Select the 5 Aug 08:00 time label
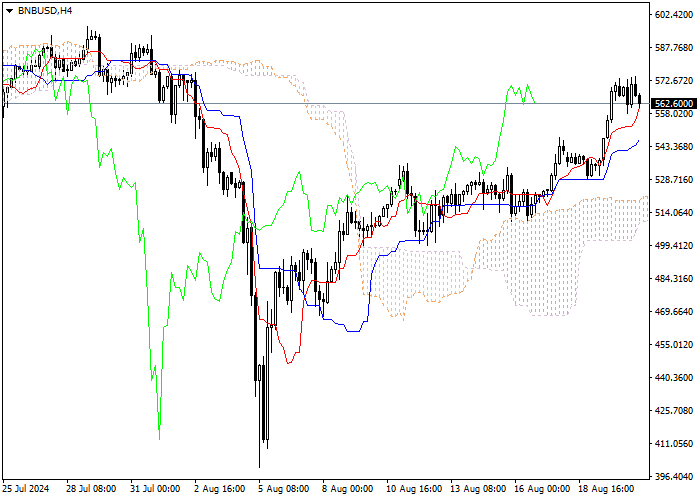The width and height of the screenshot is (700, 500). (284, 489)
